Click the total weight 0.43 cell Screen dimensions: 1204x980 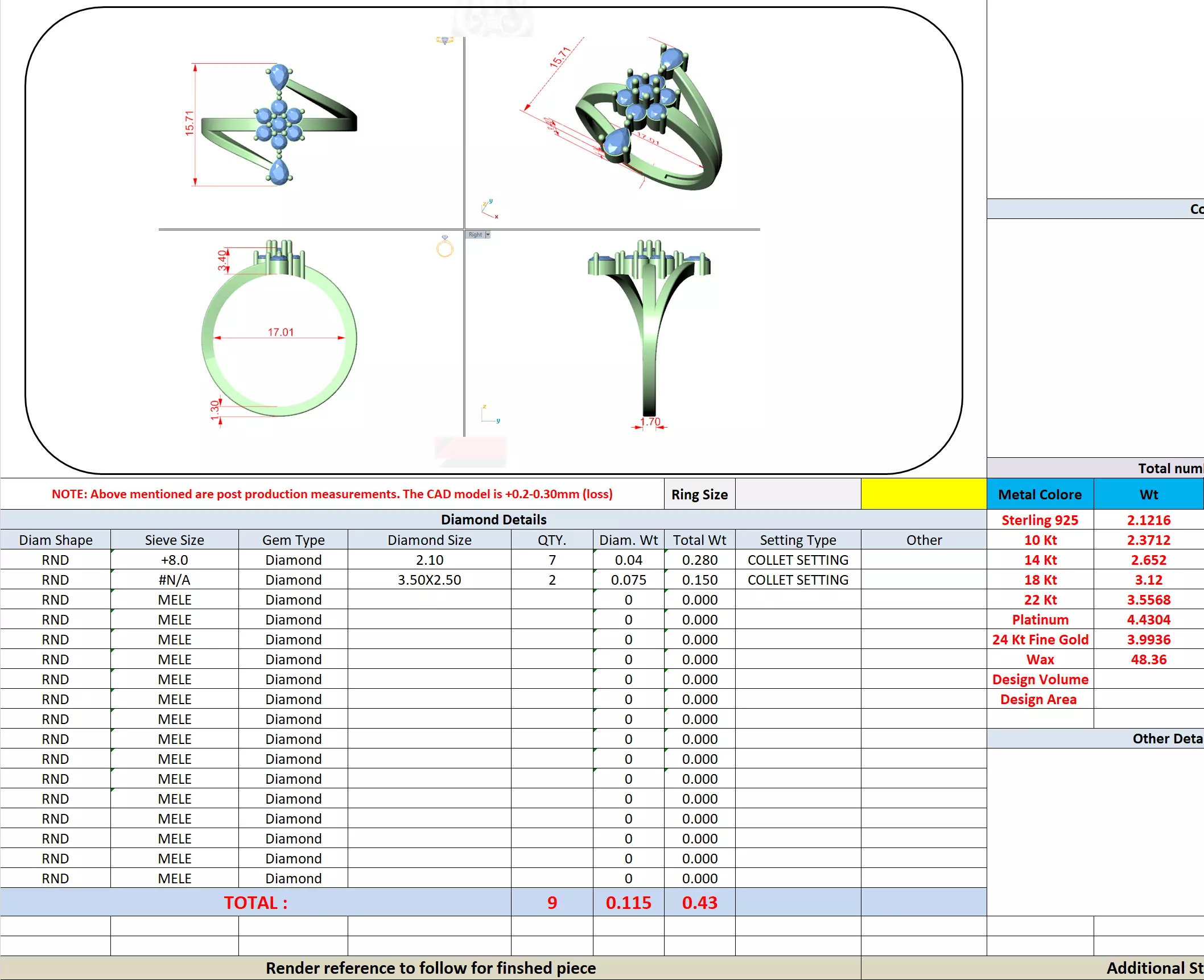[699, 903]
